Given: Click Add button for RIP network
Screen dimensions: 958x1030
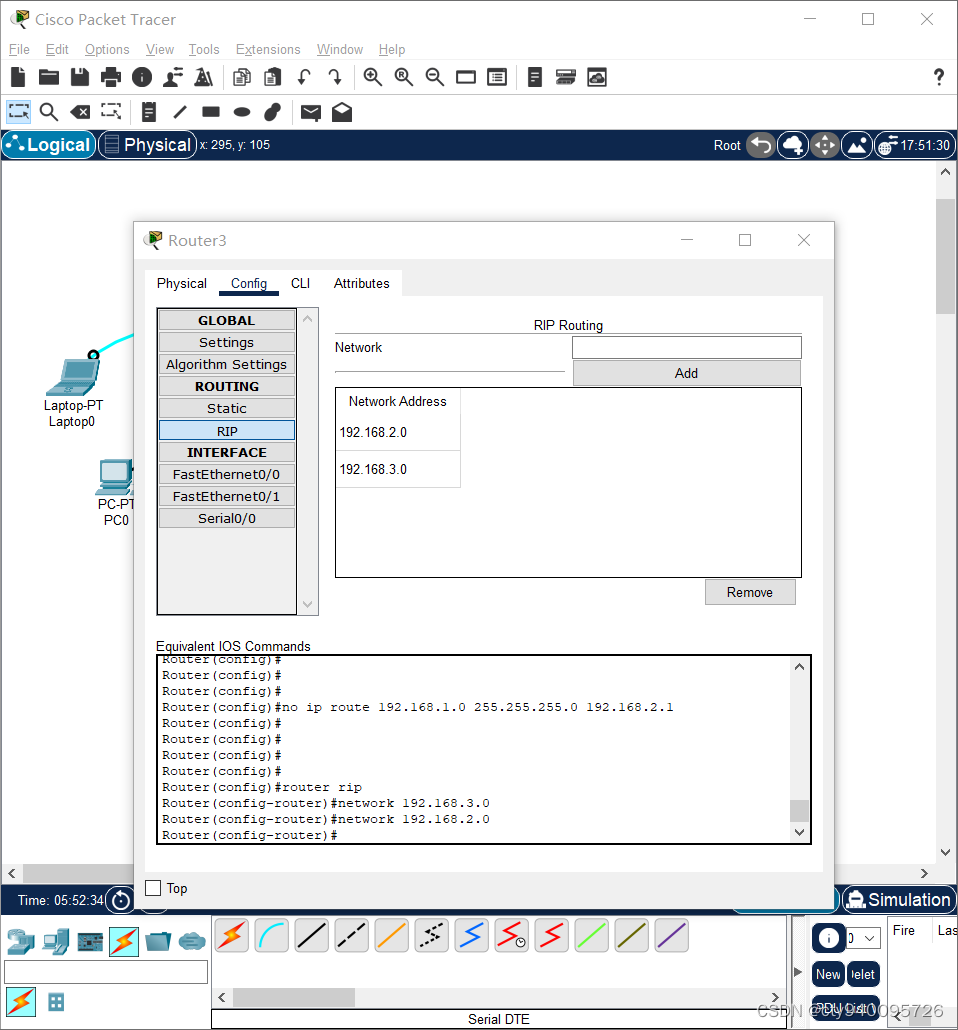Looking at the screenshot, I should (x=687, y=373).
